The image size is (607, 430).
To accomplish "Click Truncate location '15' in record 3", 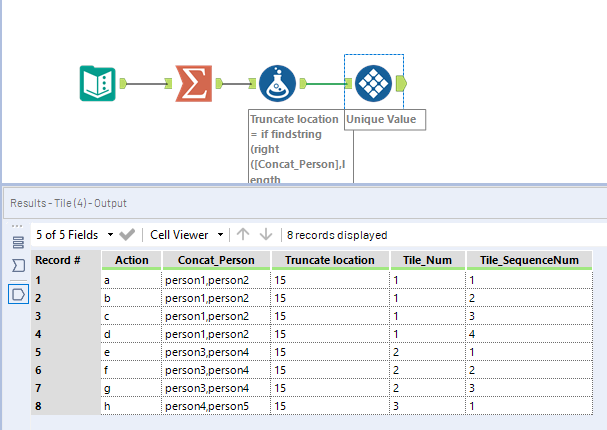I will pos(330,316).
